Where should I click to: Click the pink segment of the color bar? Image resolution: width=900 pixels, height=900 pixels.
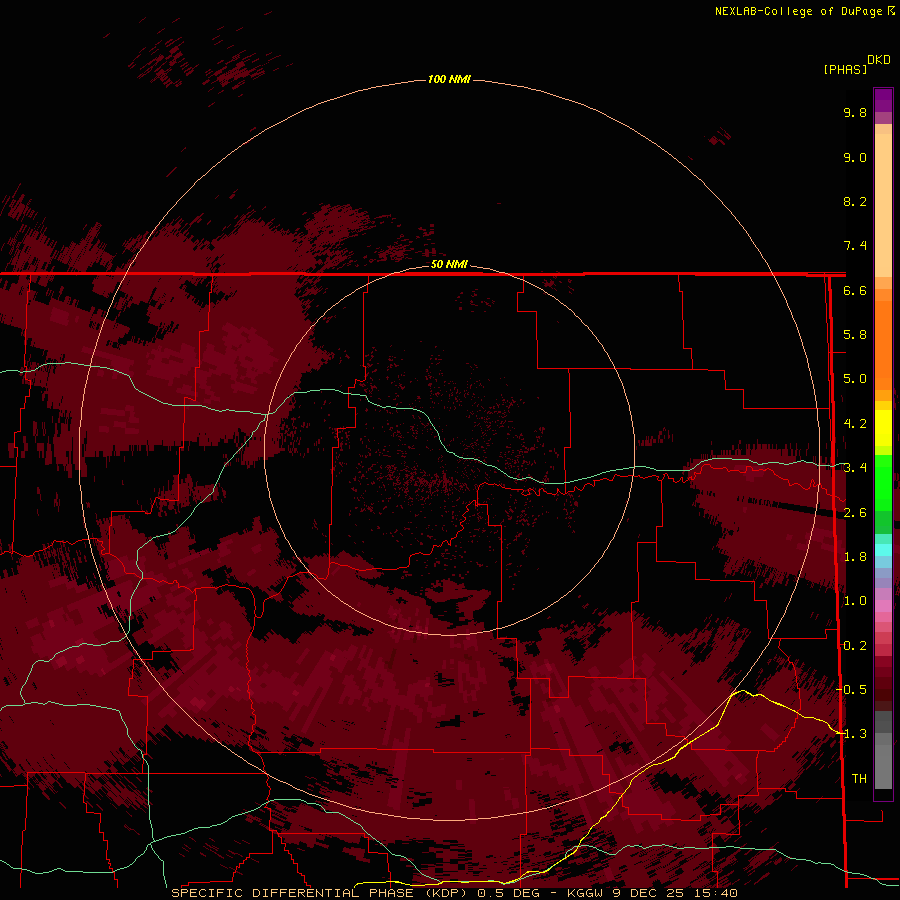pyautogui.click(x=883, y=606)
